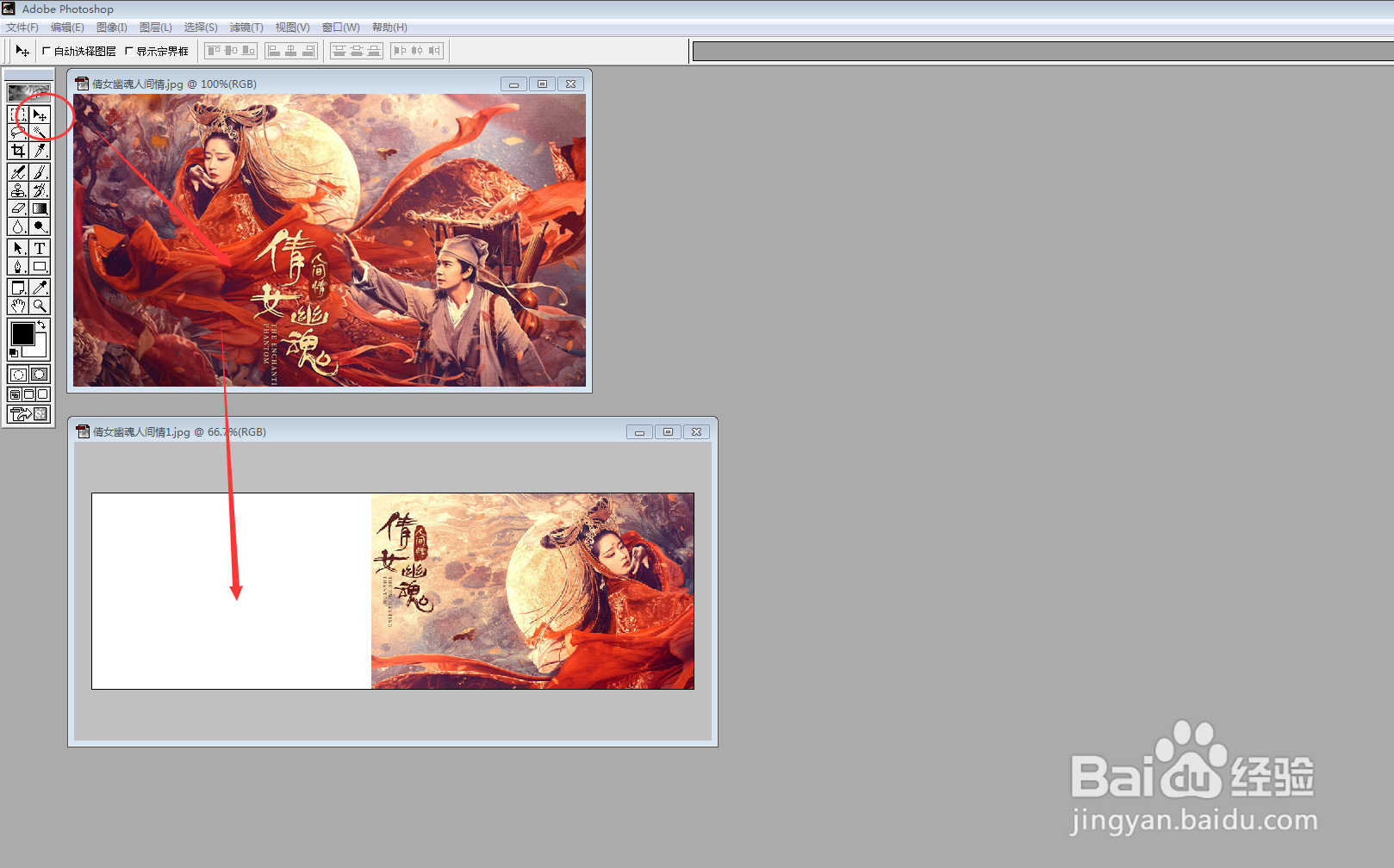Screen dimensions: 1394x868
Task: Open the 编辑(E) menu
Action: (67, 28)
